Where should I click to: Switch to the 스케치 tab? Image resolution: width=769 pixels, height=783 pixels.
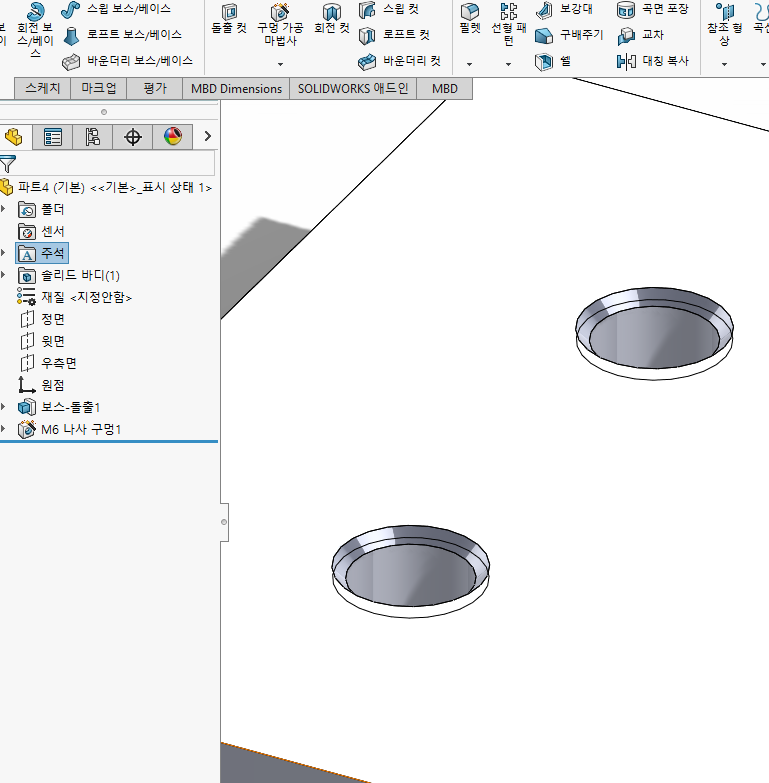pos(42,88)
